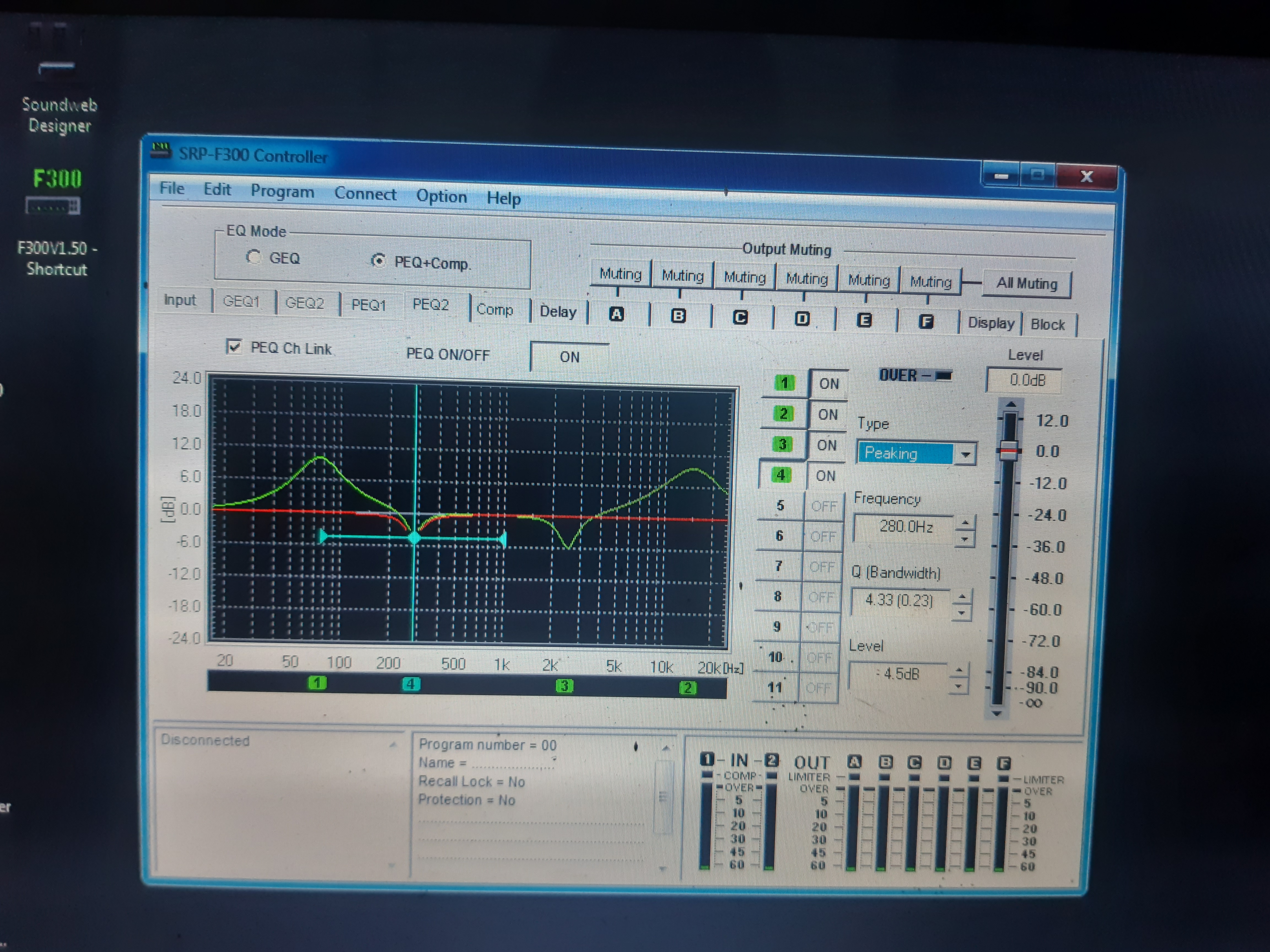This screenshot has height=952, width=1270.
Task: Switch to the Delay tab
Action: click(558, 312)
